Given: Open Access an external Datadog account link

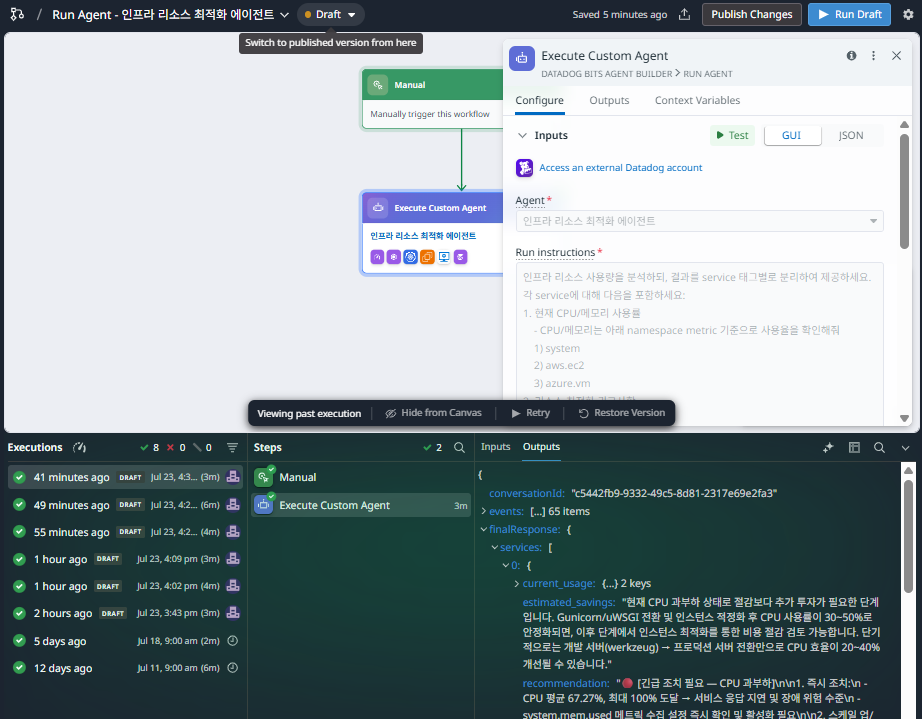Looking at the screenshot, I should 620,168.
